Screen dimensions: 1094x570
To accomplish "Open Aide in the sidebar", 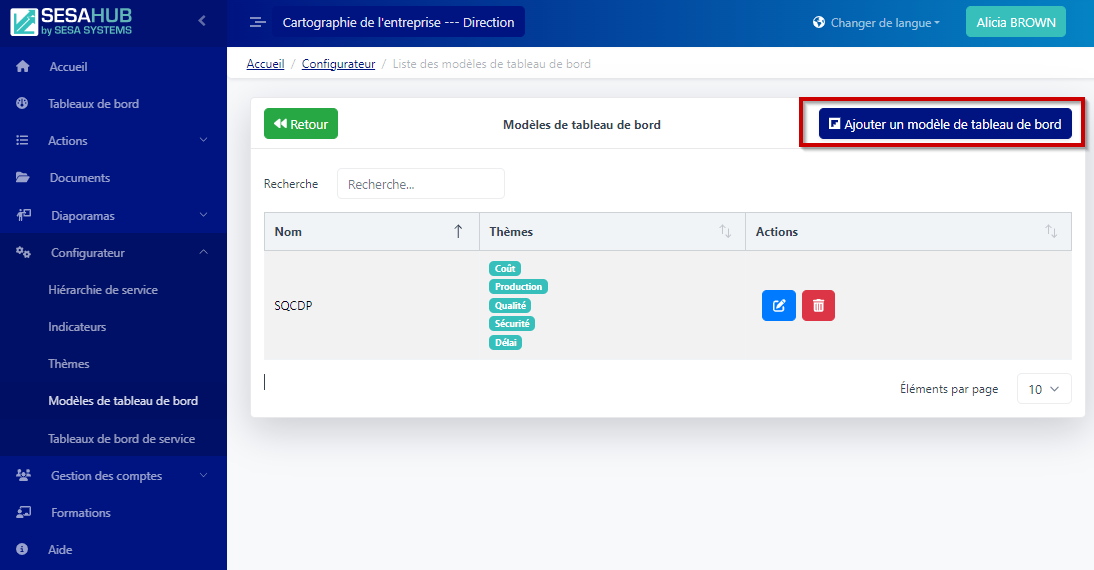I will click(x=60, y=549).
